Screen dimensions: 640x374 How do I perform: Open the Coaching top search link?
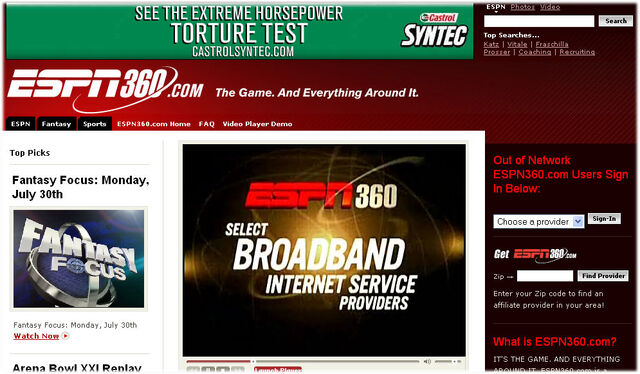coord(535,52)
